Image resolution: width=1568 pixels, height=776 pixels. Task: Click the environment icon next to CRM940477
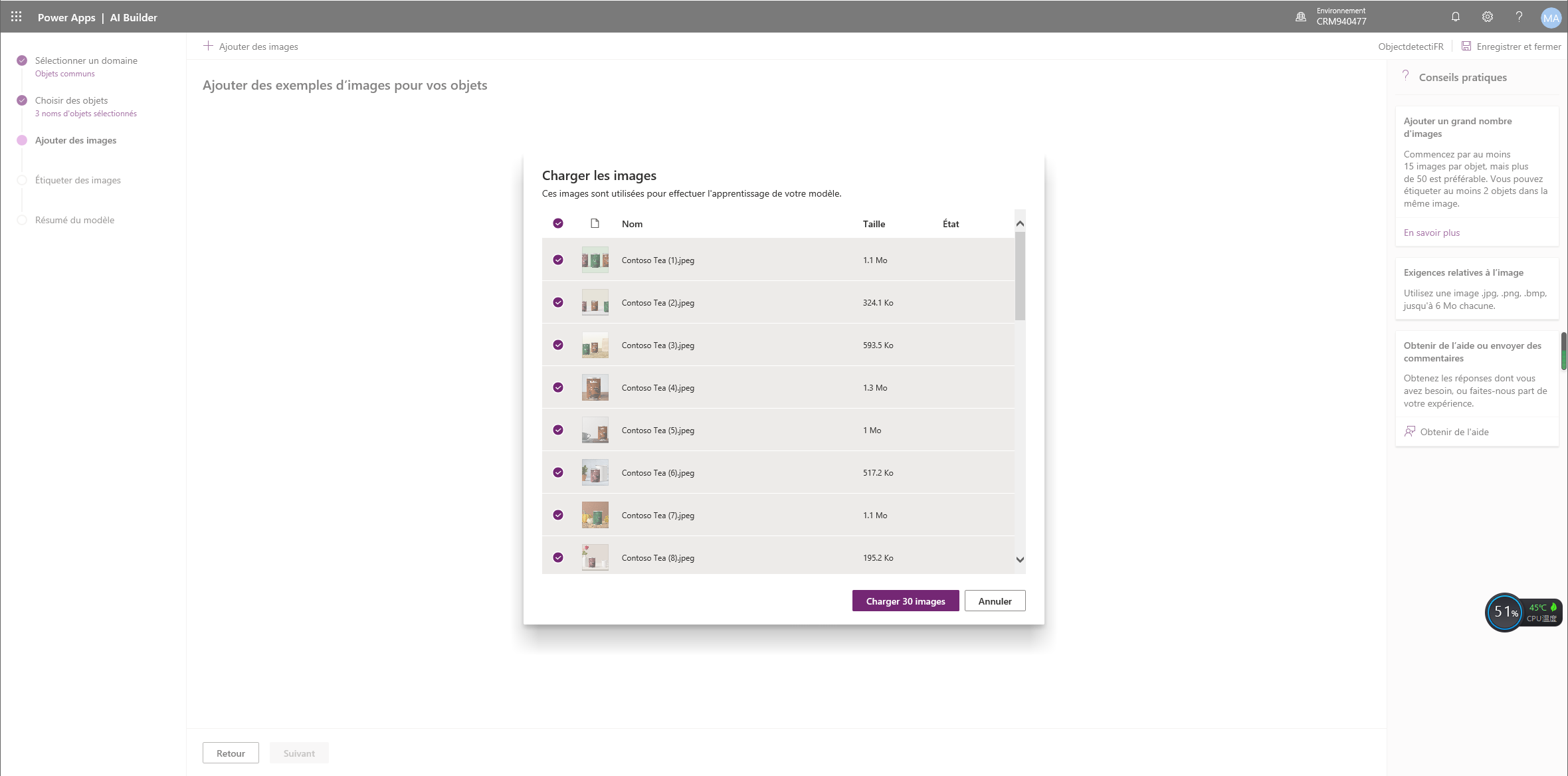coord(1300,17)
